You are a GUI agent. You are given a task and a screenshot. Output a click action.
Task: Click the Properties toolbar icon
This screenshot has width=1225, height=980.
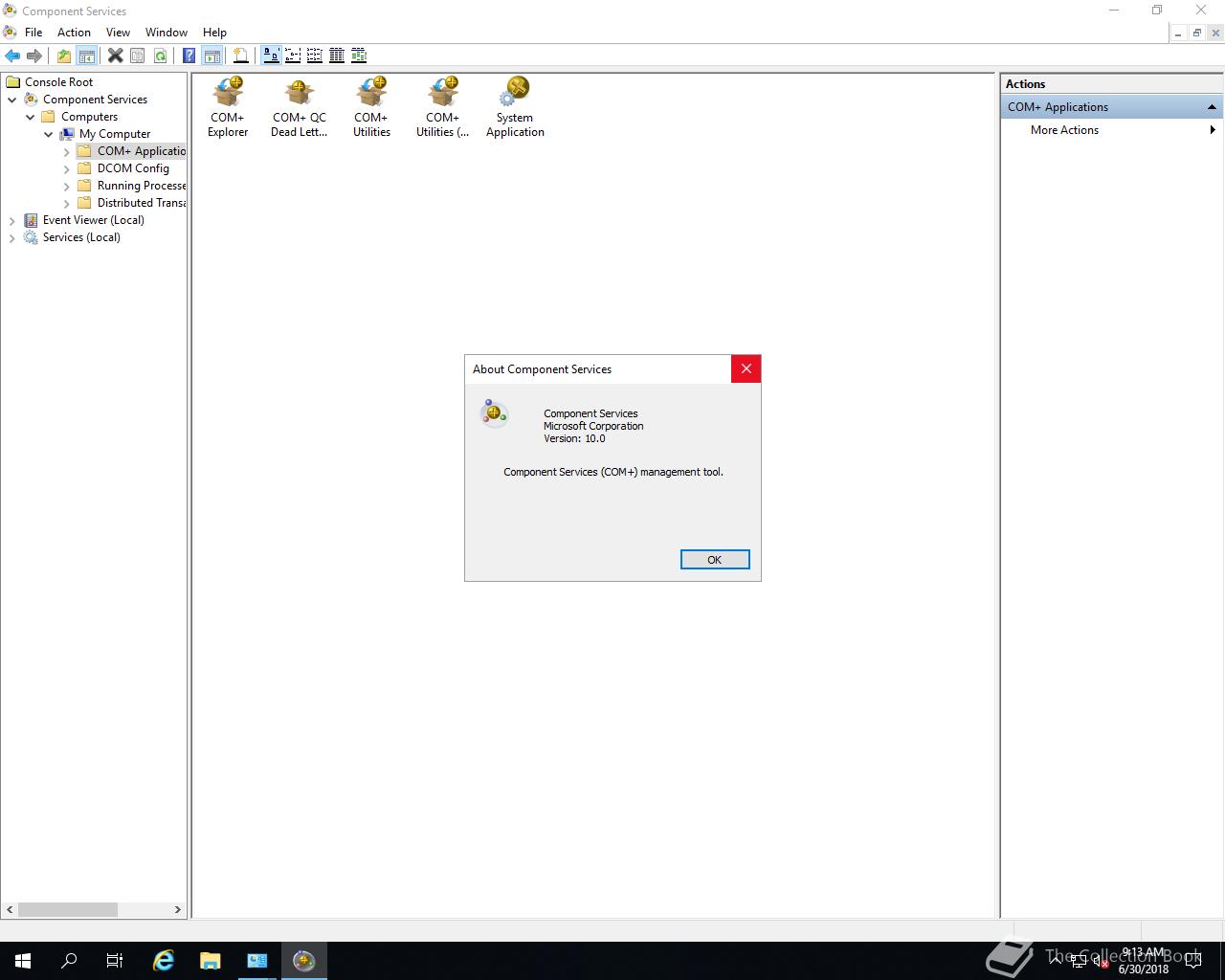click(138, 56)
